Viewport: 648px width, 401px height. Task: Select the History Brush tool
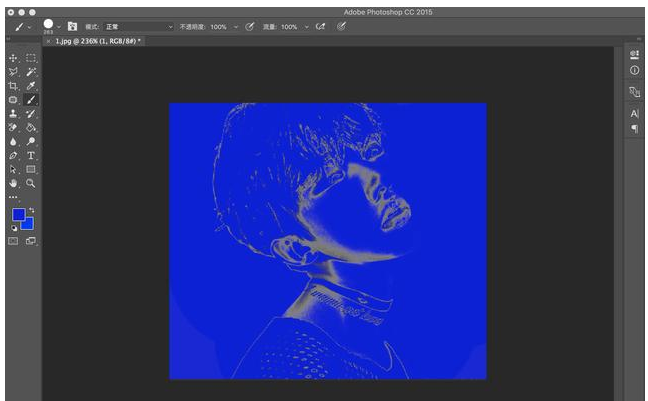pyautogui.click(x=31, y=114)
